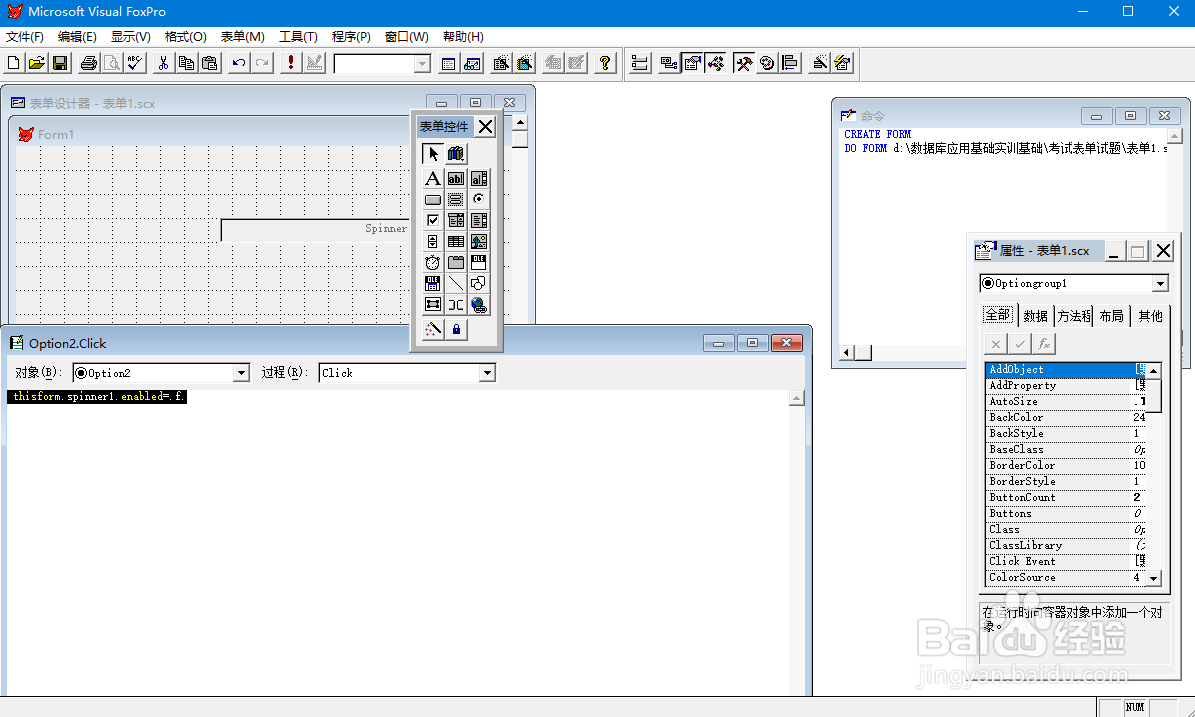Toggle the Properties window toolbar button

click(692, 63)
